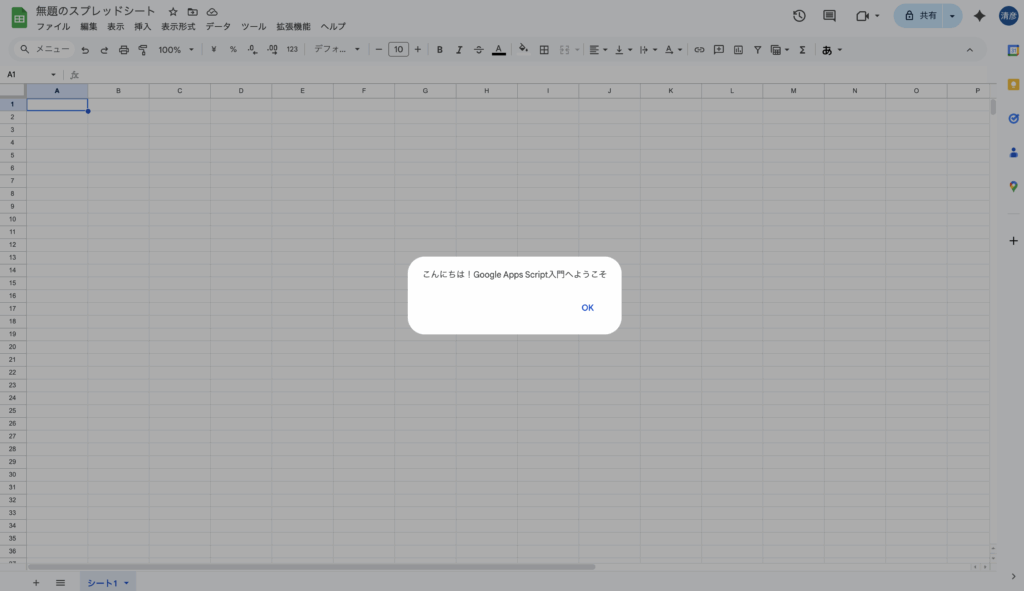1024x591 pixels.
Task: Select the paint format tool
Action: click(x=143, y=50)
